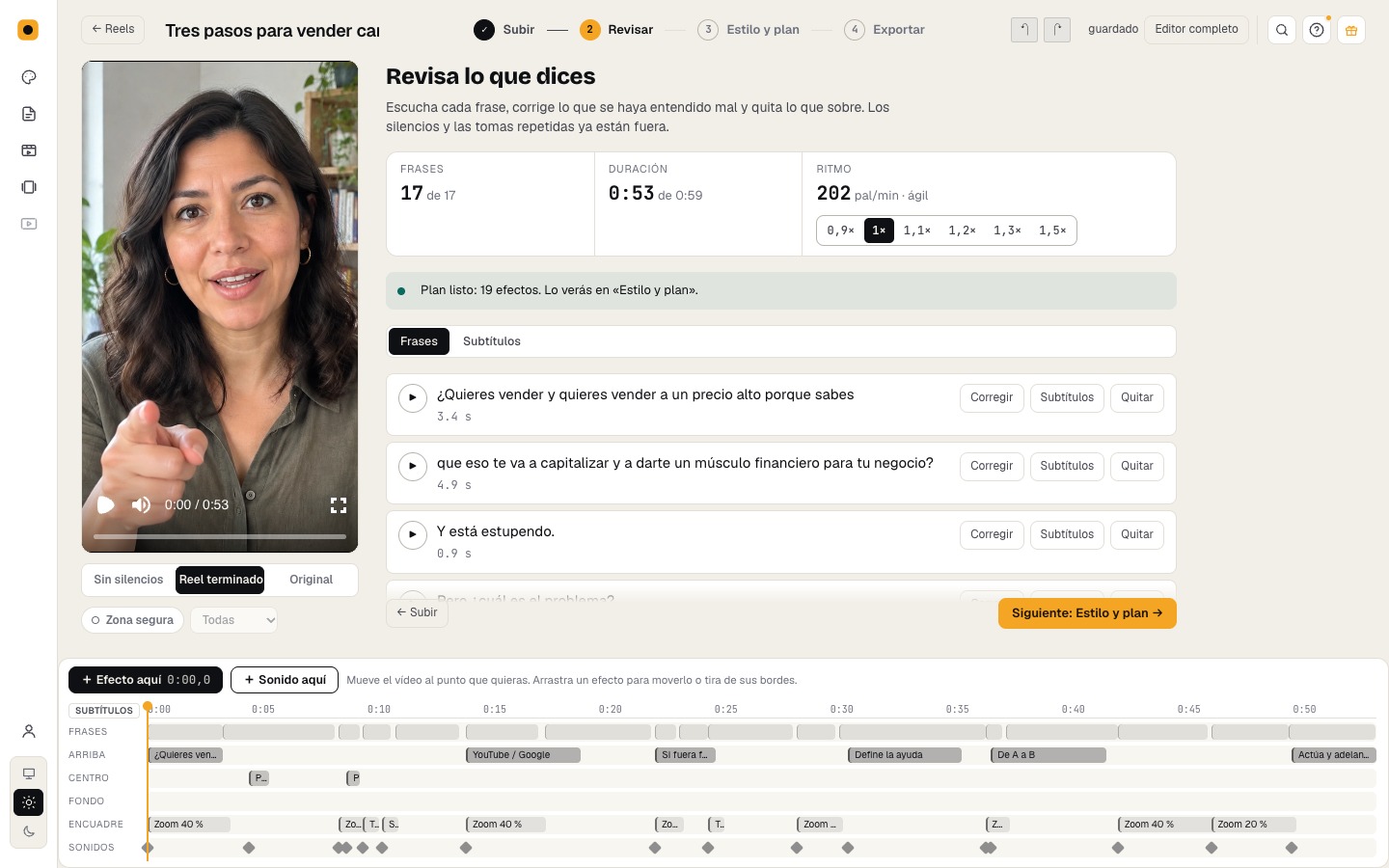Open the document icon in the left sidebar
Image resolution: width=1389 pixels, height=868 pixels.
click(x=29, y=114)
